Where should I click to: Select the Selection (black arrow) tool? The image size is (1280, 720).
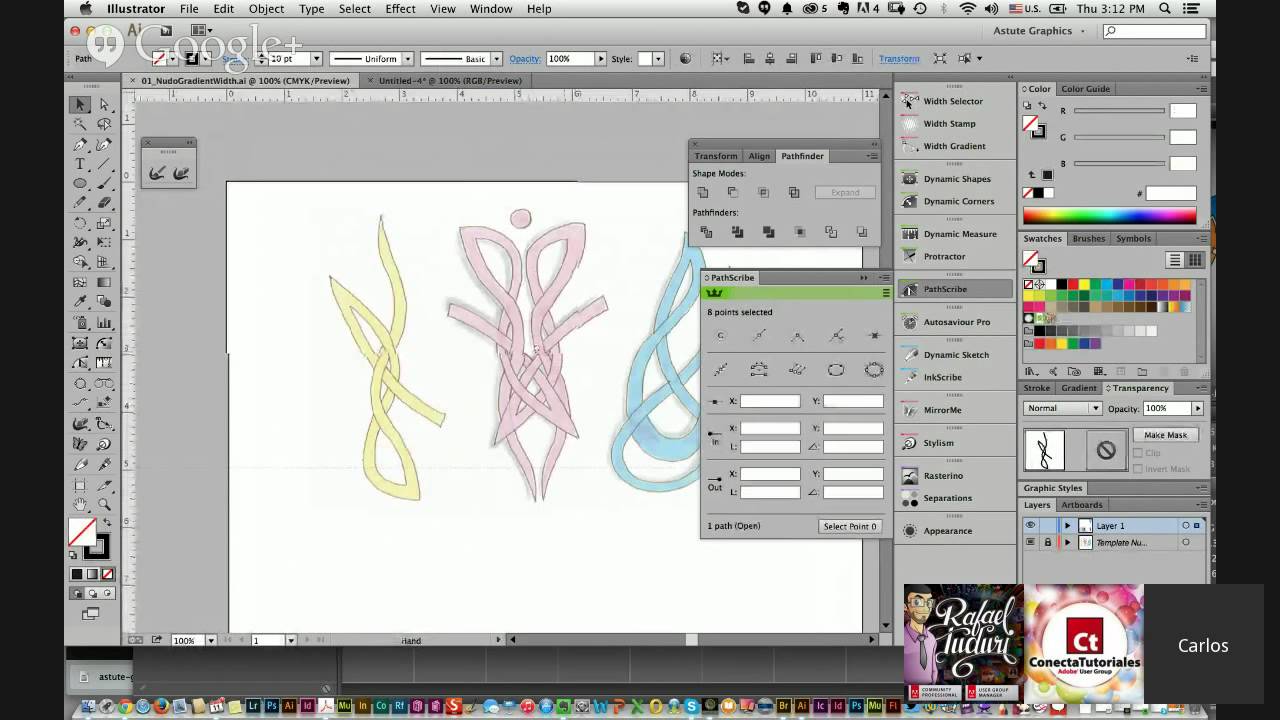click(80, 105)
